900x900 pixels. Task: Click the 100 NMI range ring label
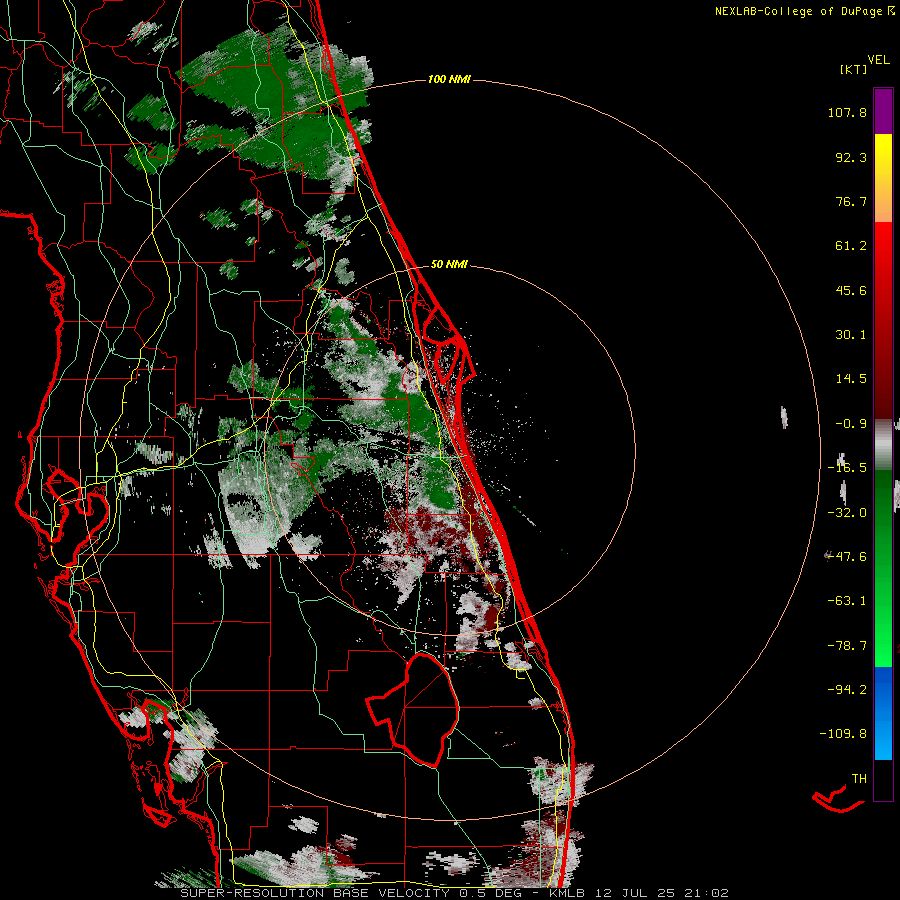(449, 79)
